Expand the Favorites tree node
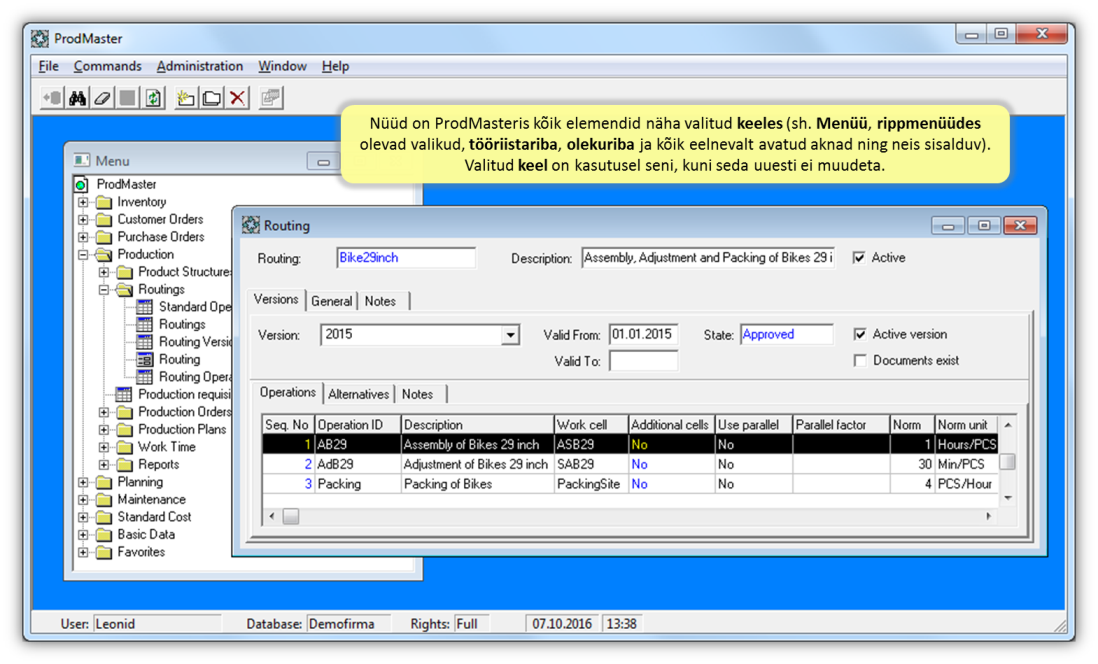Screen dimensions: 1098x664 (x=83, y=553)
